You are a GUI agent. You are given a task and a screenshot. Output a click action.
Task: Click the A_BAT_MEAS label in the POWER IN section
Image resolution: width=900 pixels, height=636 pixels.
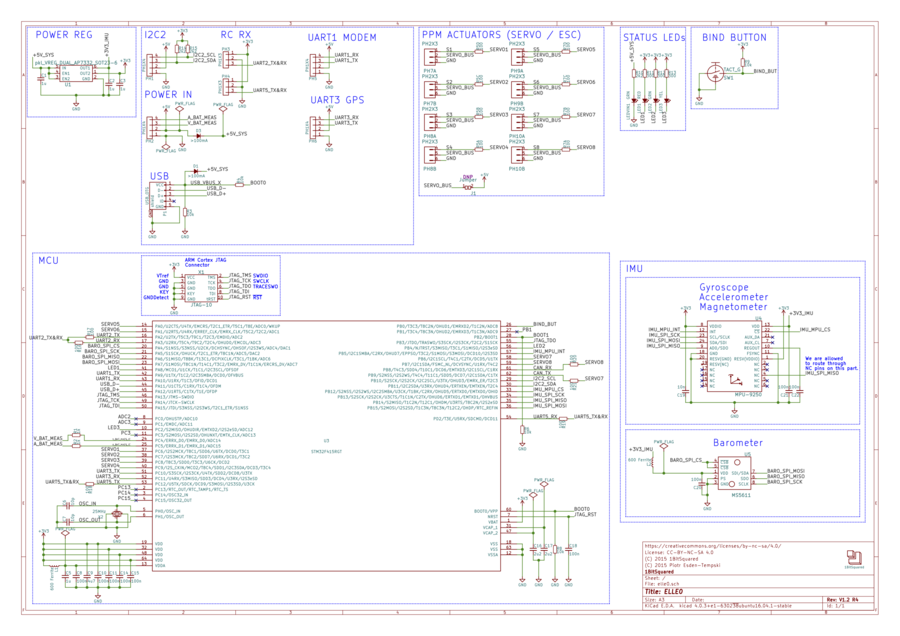[202, 117]
